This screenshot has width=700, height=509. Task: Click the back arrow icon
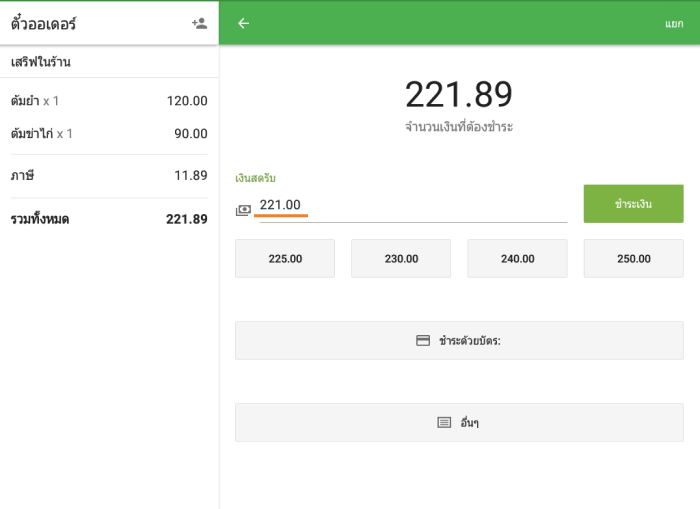pyautogui.click(x=243, y=23)
